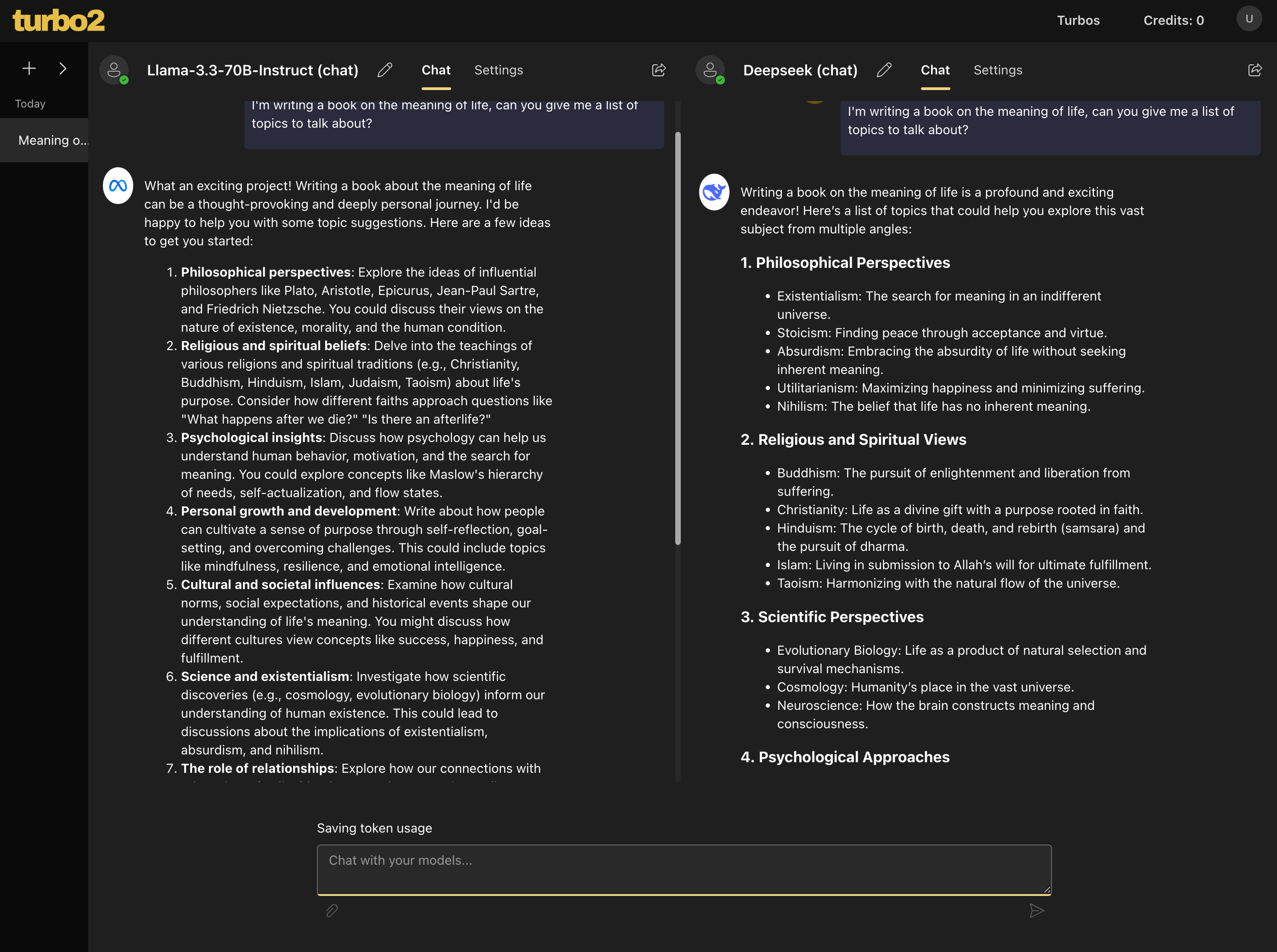The width and height of the screenshot is (1277, 952).
Task: Click the Meta logo beside Llama's response
Action: coord(118,186)
